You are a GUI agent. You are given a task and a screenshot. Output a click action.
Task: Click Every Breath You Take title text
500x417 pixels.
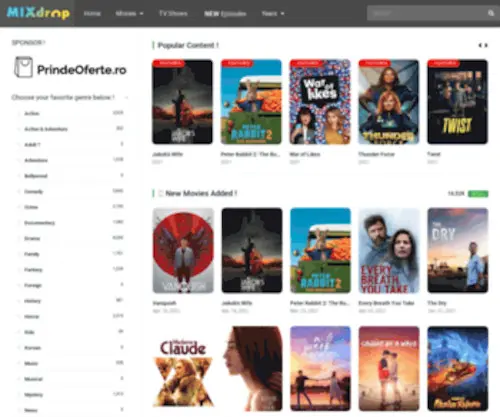386,303
